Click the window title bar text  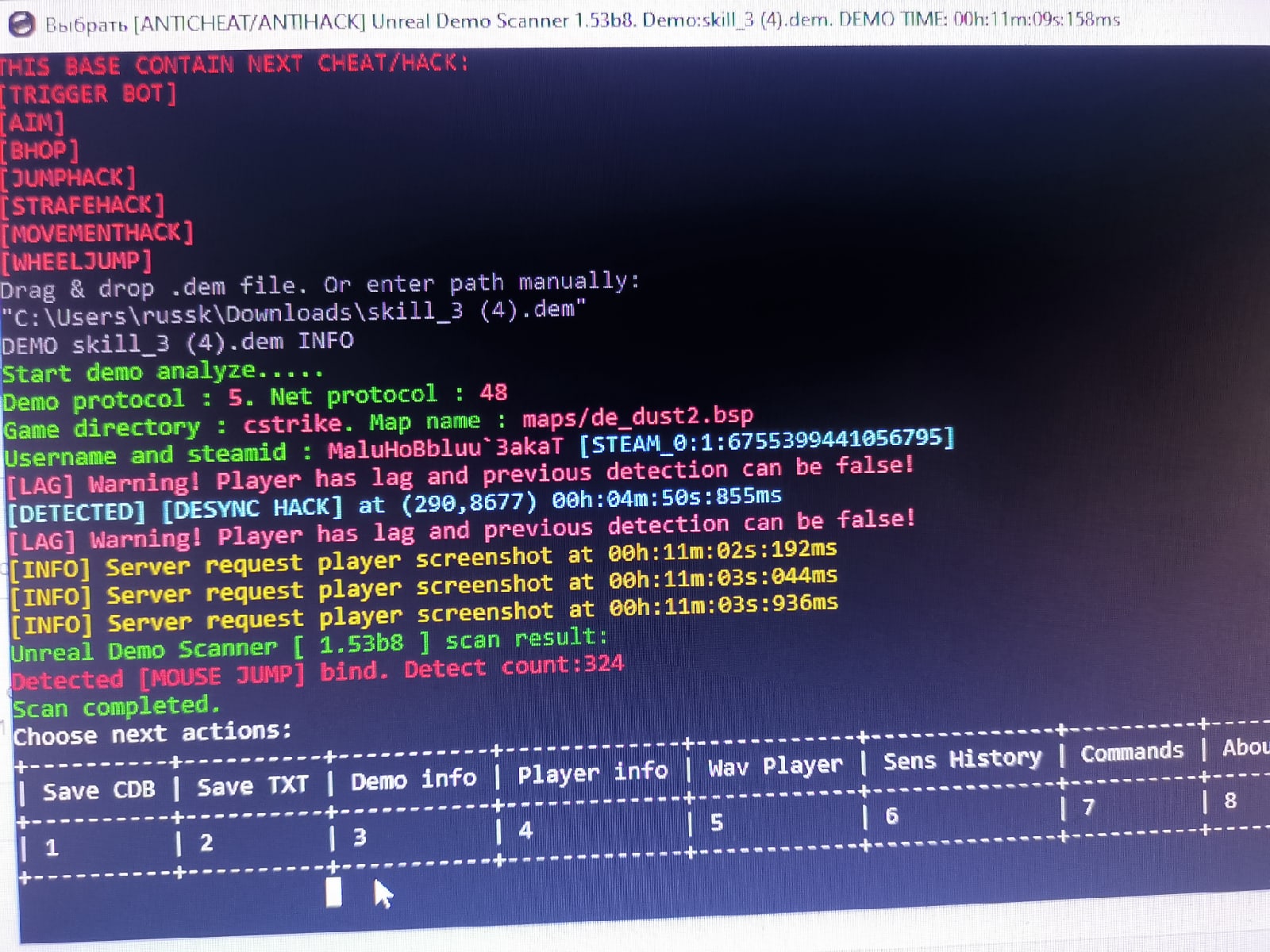(x=582, y=21)
